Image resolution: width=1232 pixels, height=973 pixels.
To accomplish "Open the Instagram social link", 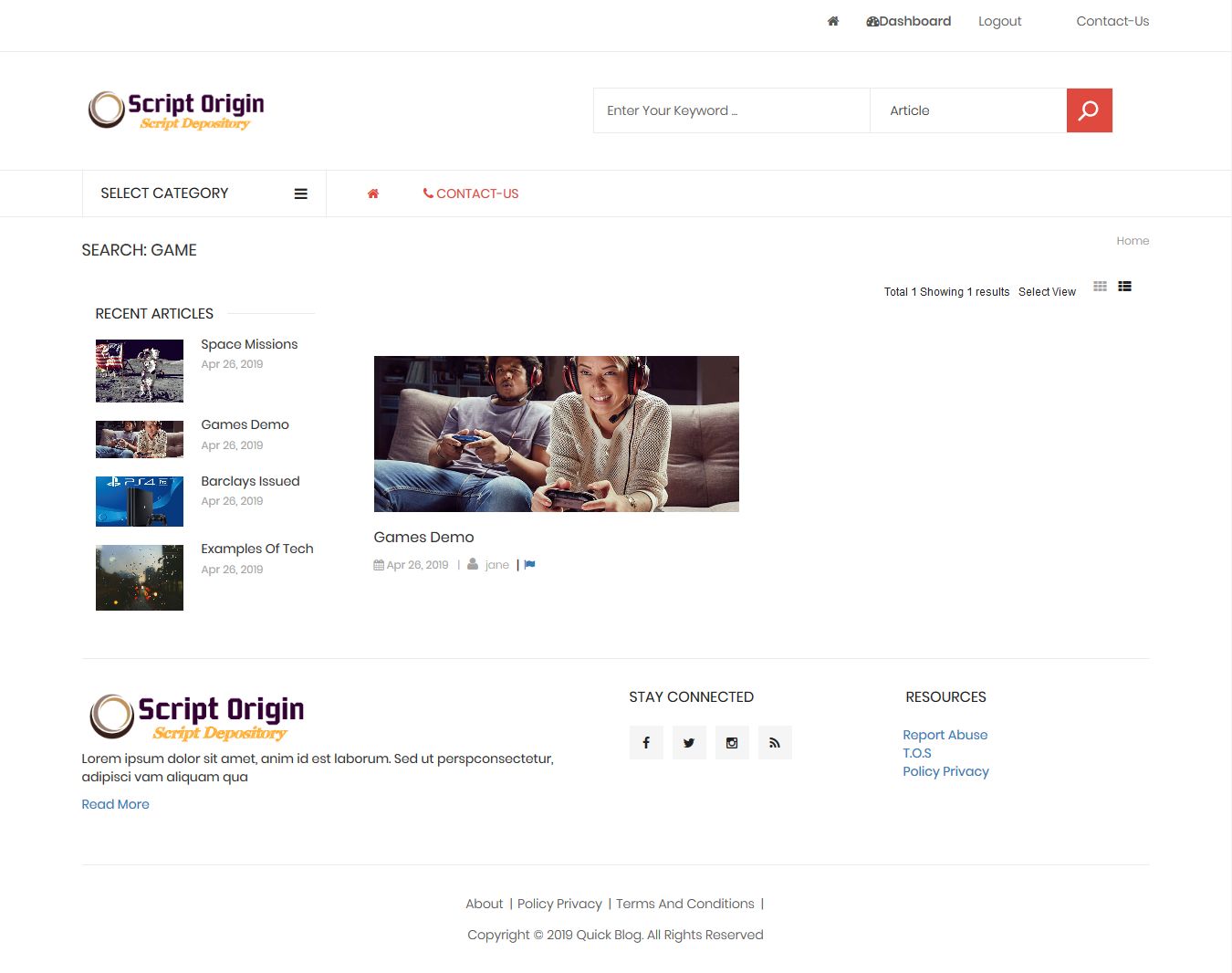I will click(732, 743).
